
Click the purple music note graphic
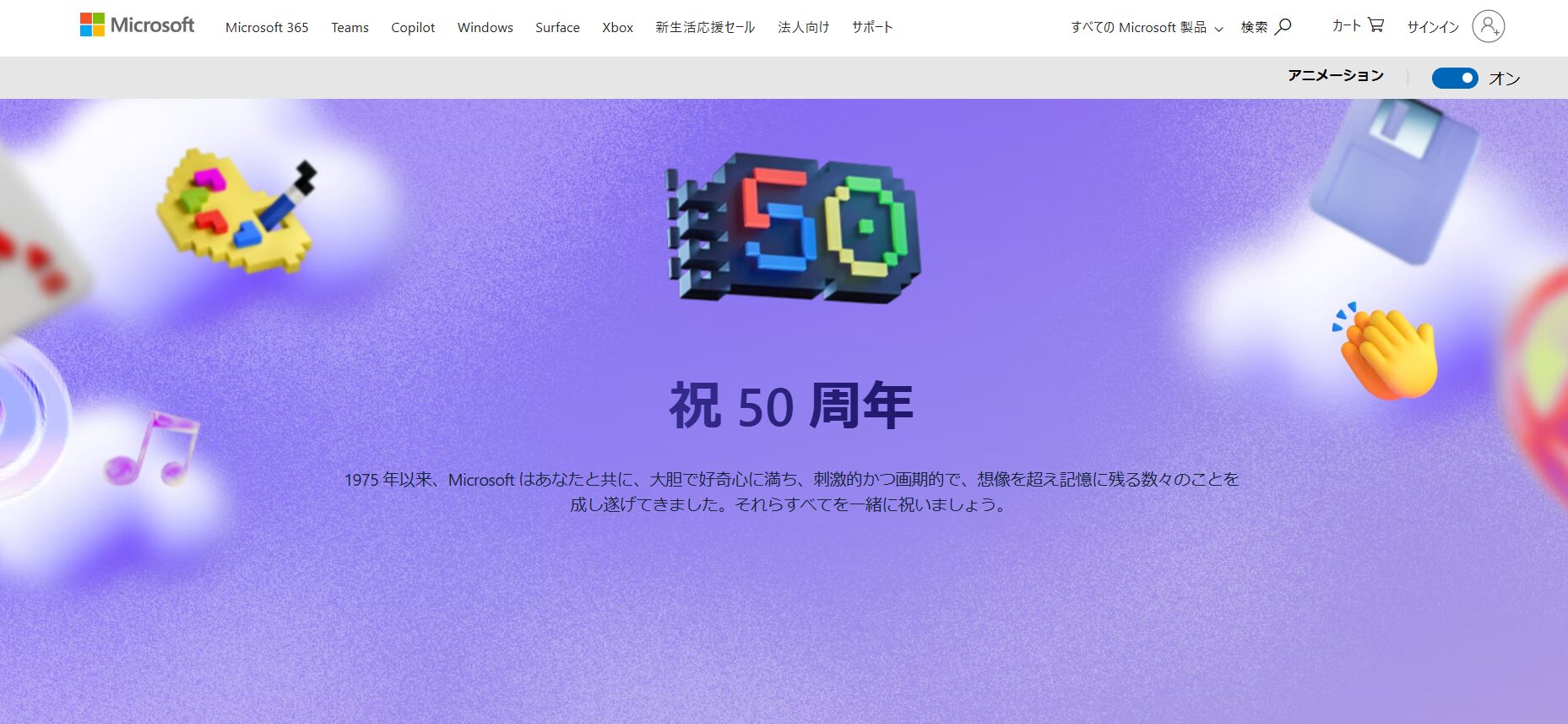(152, 448)
